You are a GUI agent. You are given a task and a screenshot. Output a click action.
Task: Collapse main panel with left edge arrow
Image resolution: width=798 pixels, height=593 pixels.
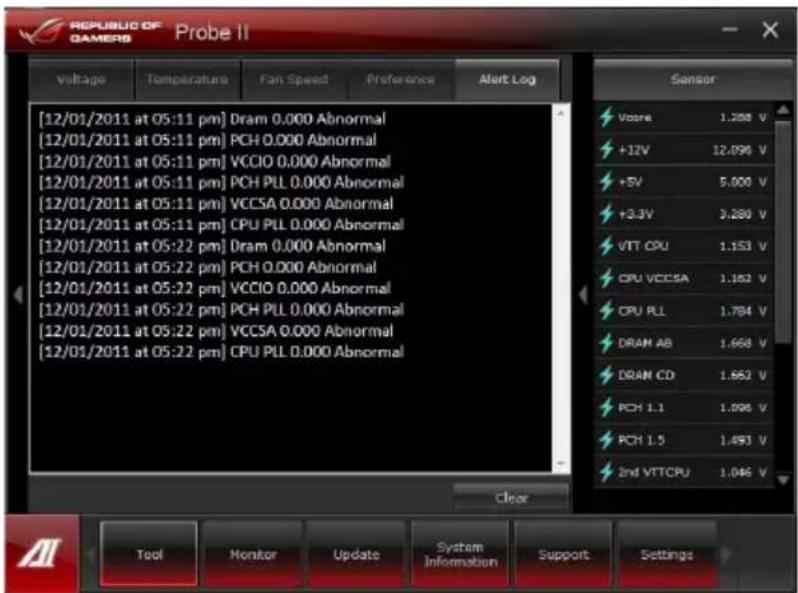click(18, 294)
